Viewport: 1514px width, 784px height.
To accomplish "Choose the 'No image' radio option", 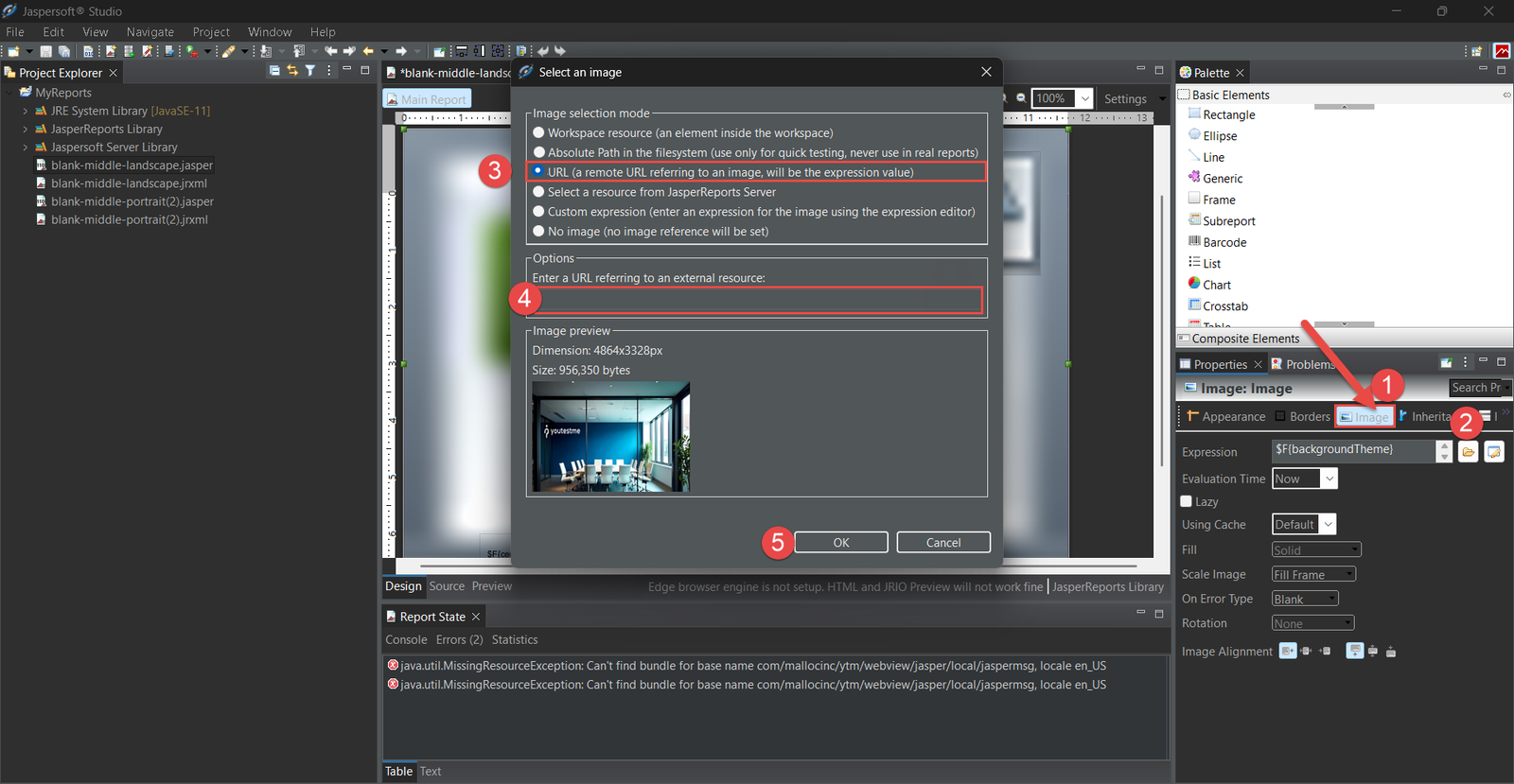I will 539,232.
